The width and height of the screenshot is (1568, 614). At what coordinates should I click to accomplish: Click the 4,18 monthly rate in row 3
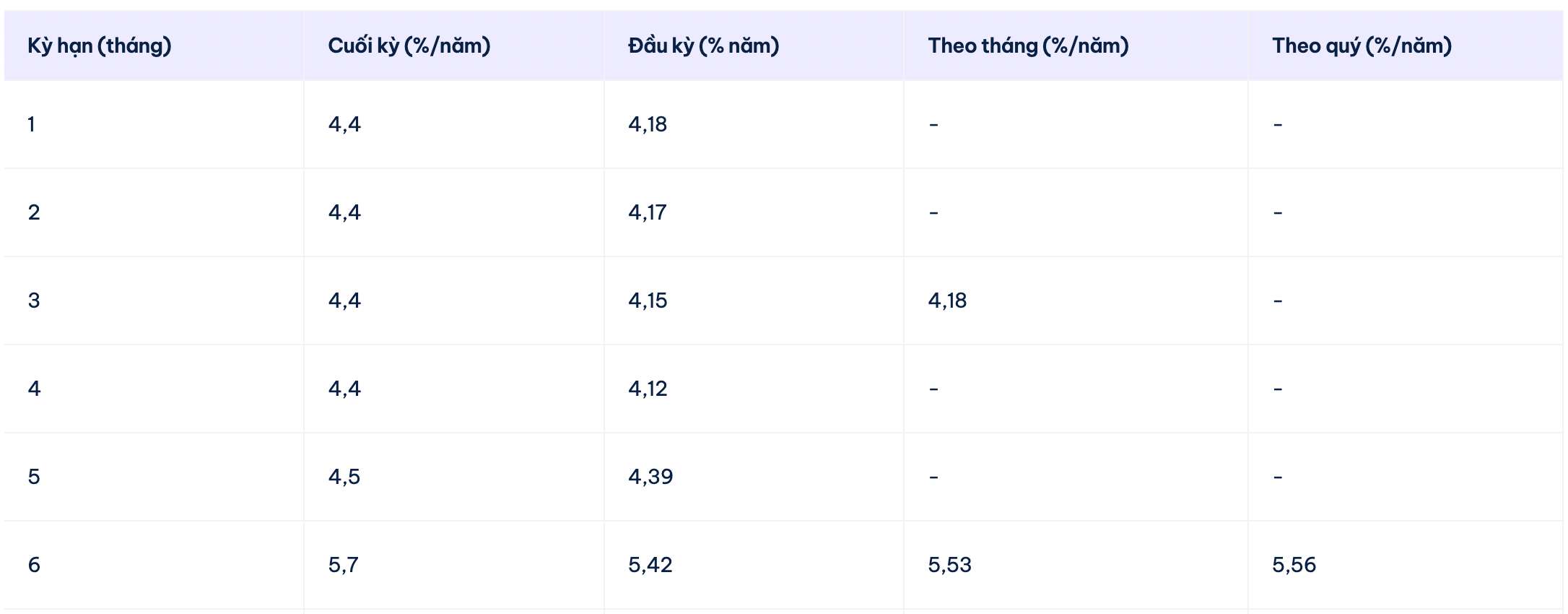pos(947,300)
